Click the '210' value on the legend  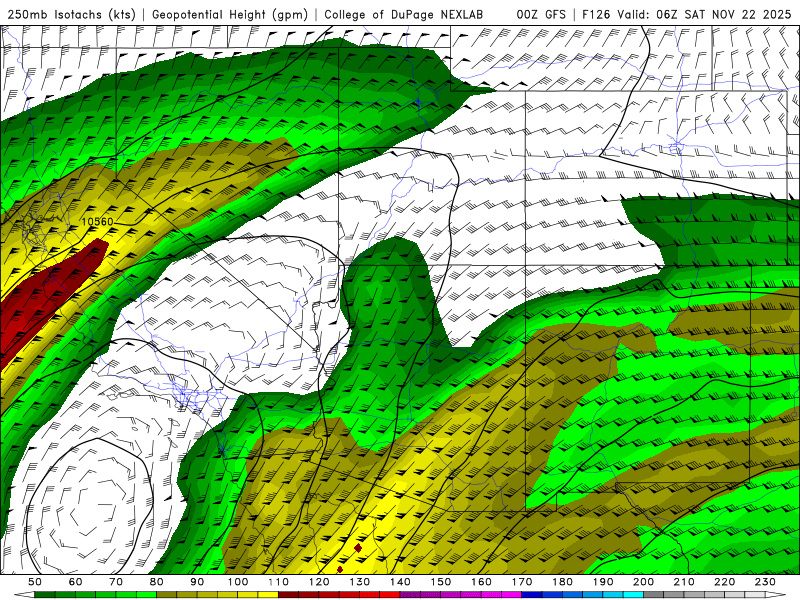tap(684, 582)
